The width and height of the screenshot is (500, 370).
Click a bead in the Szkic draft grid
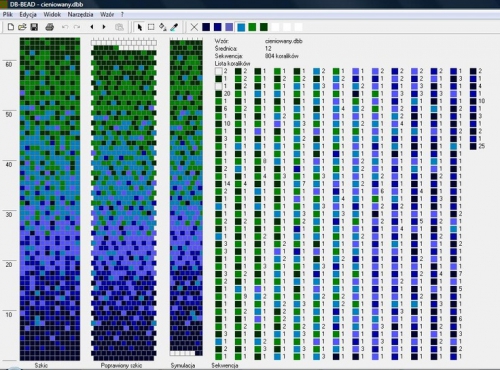(x=50, y=199)
